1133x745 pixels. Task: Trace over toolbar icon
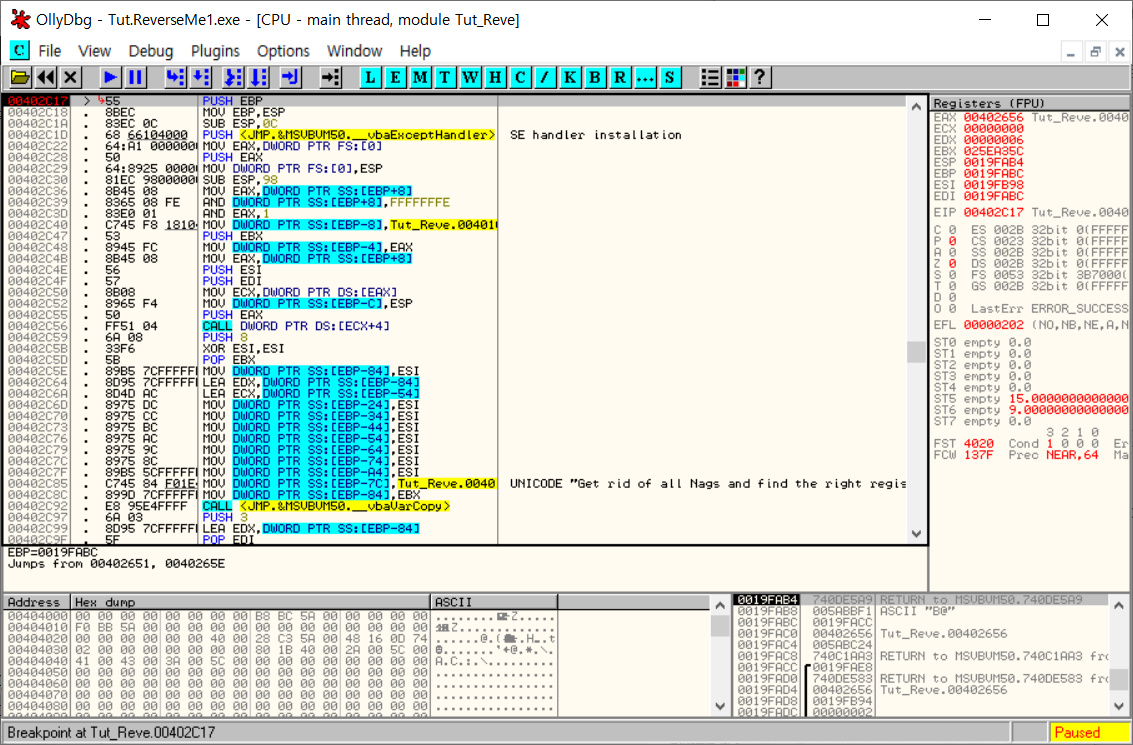258,77
